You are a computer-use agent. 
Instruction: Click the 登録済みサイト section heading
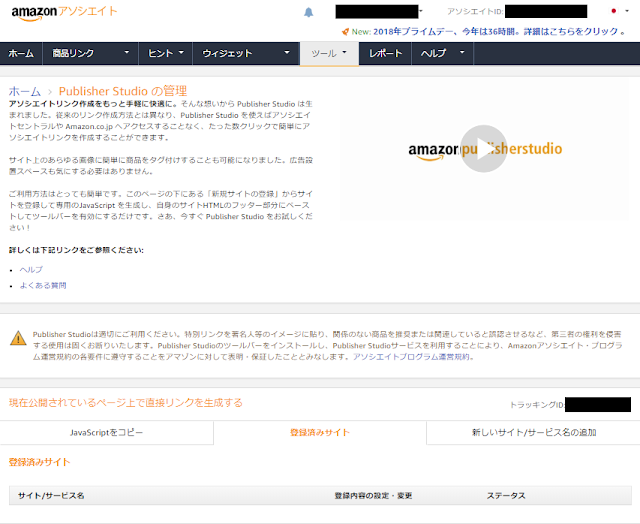pyautogui.click(x=40, y=462)
